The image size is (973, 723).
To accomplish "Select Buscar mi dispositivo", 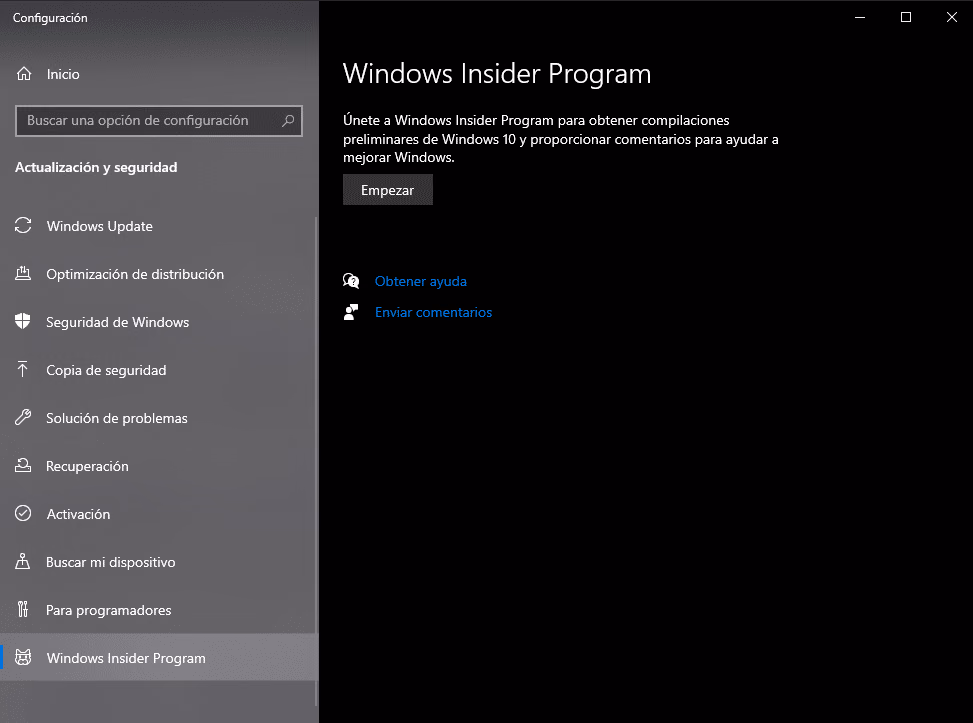I will (x=159, y=562).
